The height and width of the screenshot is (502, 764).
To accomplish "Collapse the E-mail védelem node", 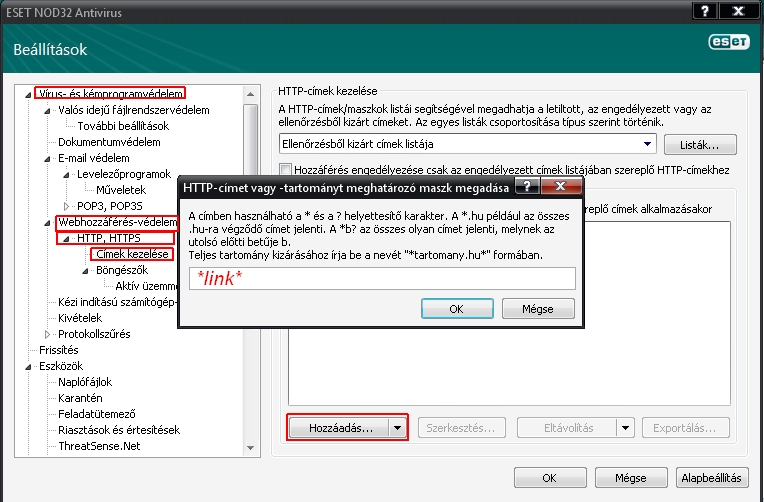I will point(47,159).
